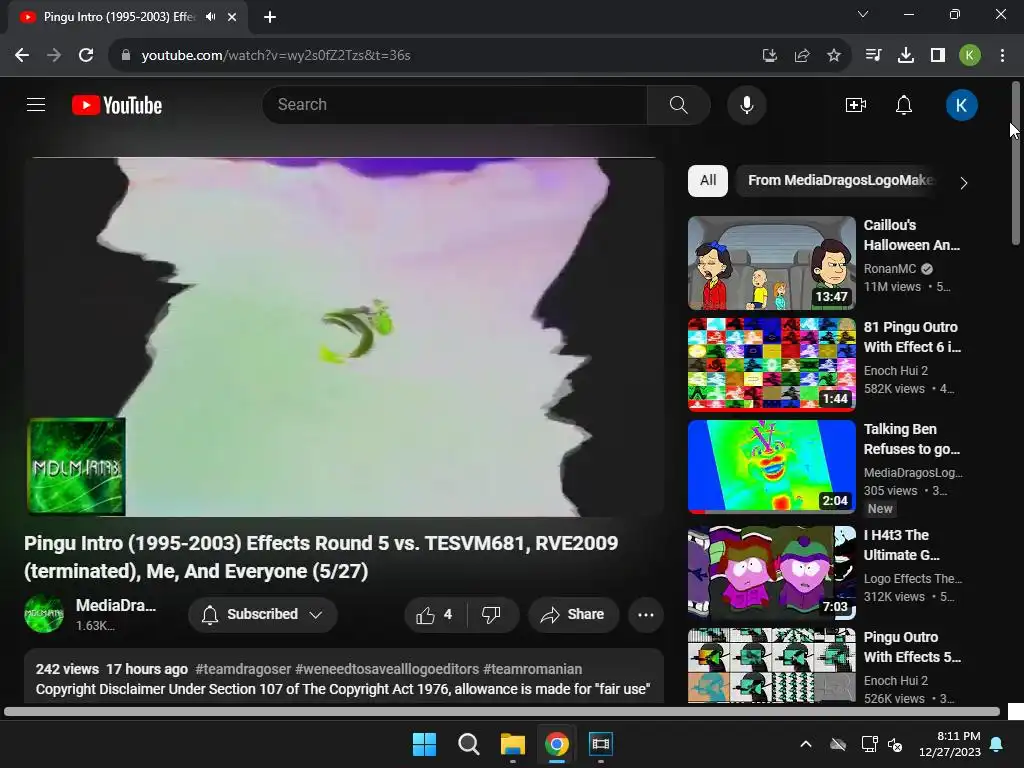
Task: Click the video player area
Action: (344, 337)
